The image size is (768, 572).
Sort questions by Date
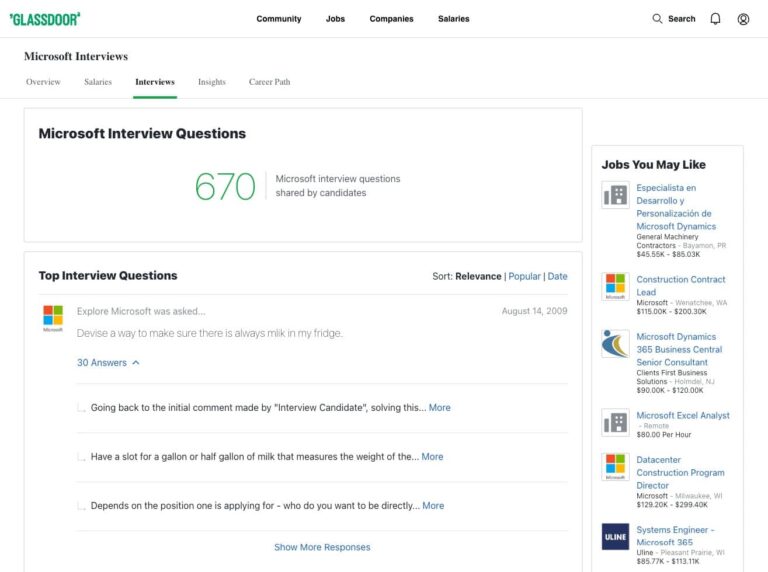click(557, 276)
